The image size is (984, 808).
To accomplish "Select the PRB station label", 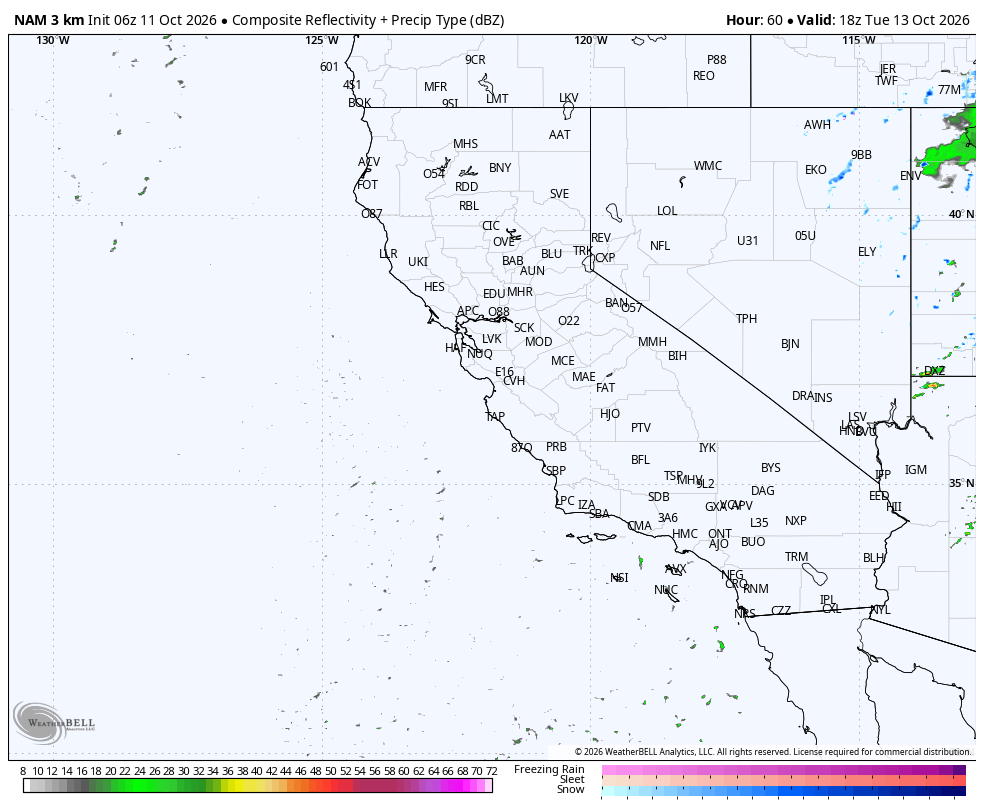I will click(x=556, y=447).
